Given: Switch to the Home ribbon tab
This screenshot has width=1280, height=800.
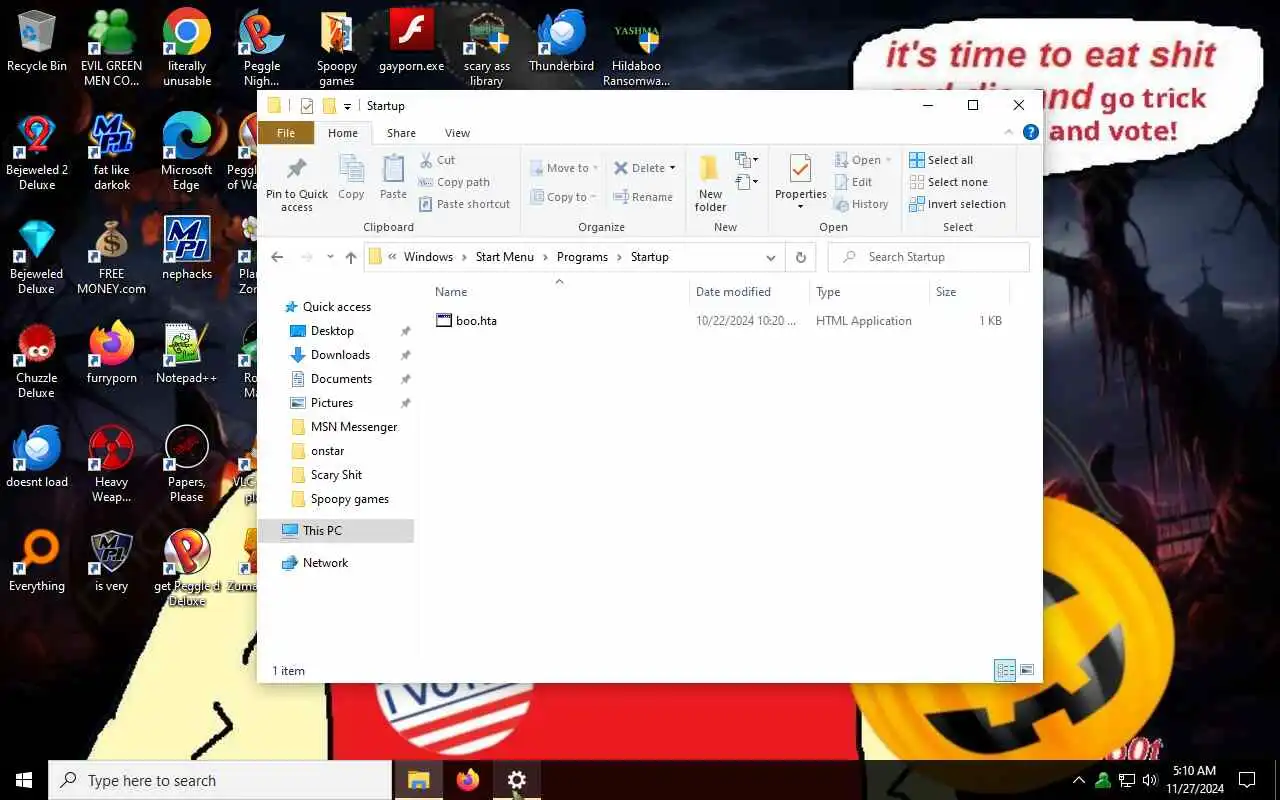Looking at the screenshot, I should tap(343, 133).
